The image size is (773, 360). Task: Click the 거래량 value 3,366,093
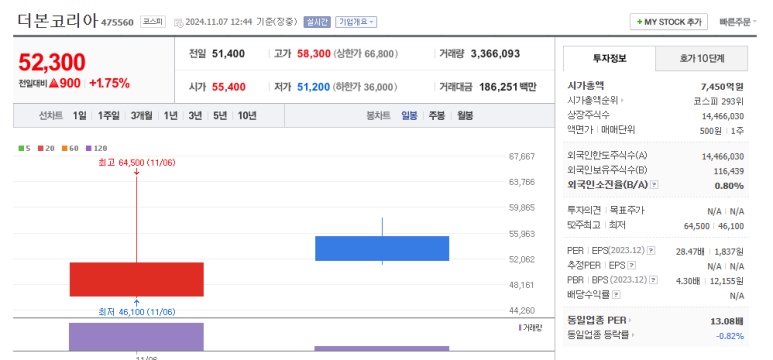(495, 54)
